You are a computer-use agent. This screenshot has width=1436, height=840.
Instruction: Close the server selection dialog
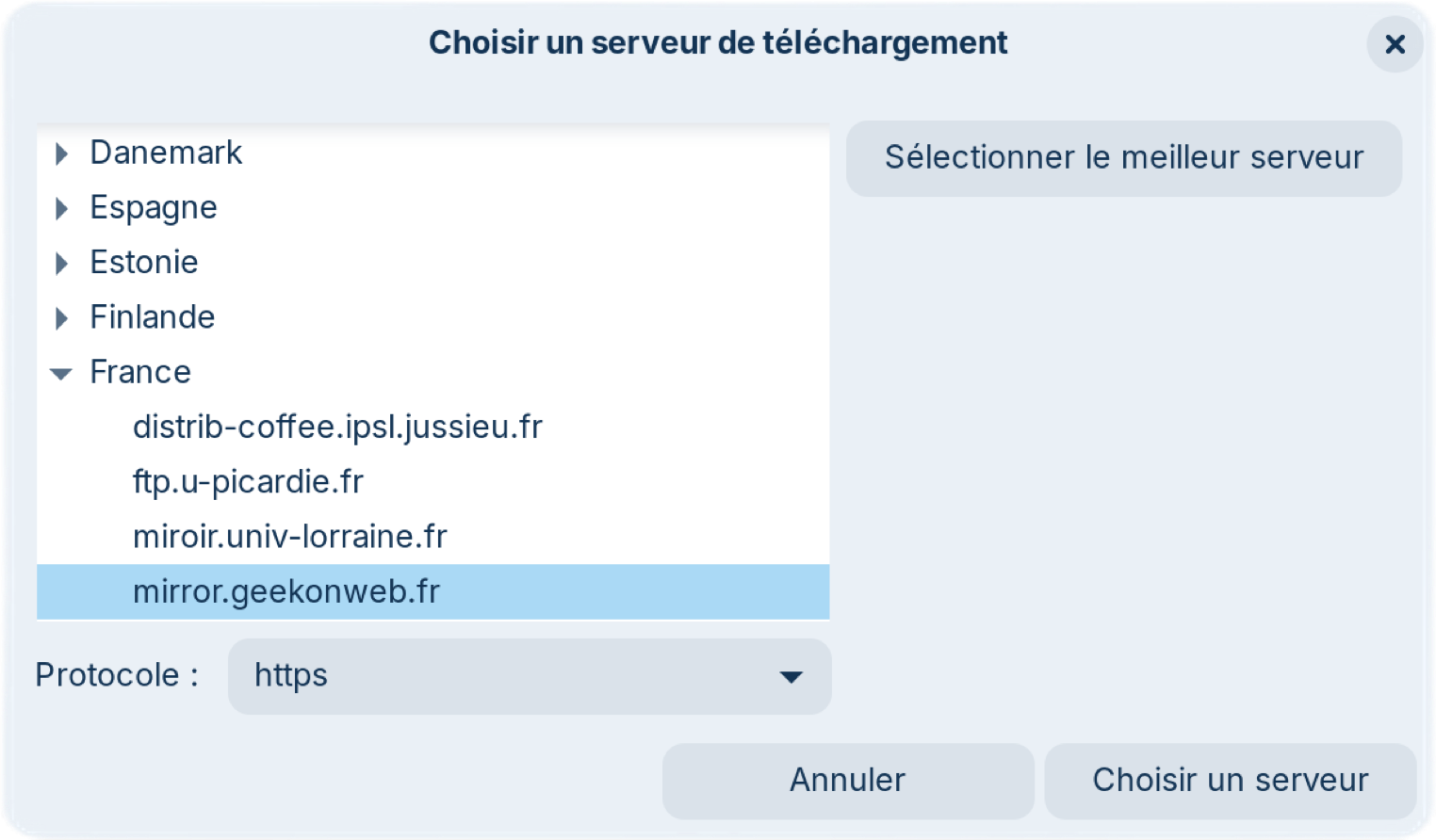[1395, 44]
